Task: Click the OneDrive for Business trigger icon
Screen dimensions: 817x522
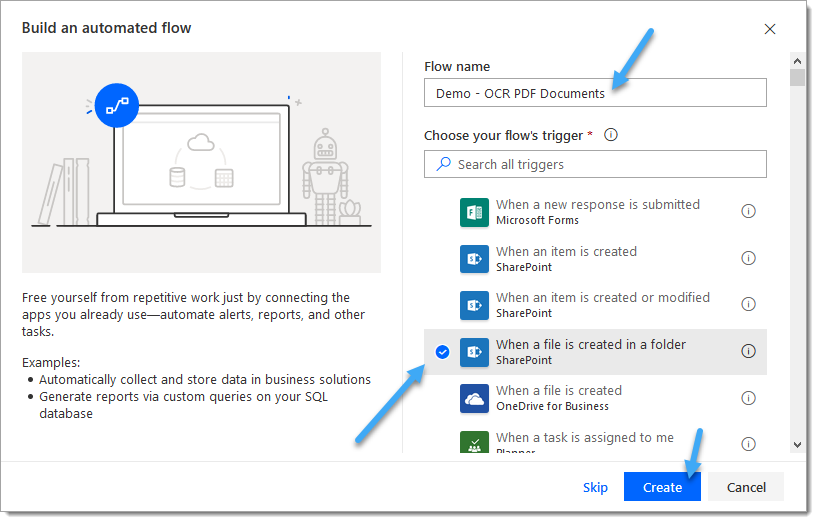Action: tap(474, 399)
